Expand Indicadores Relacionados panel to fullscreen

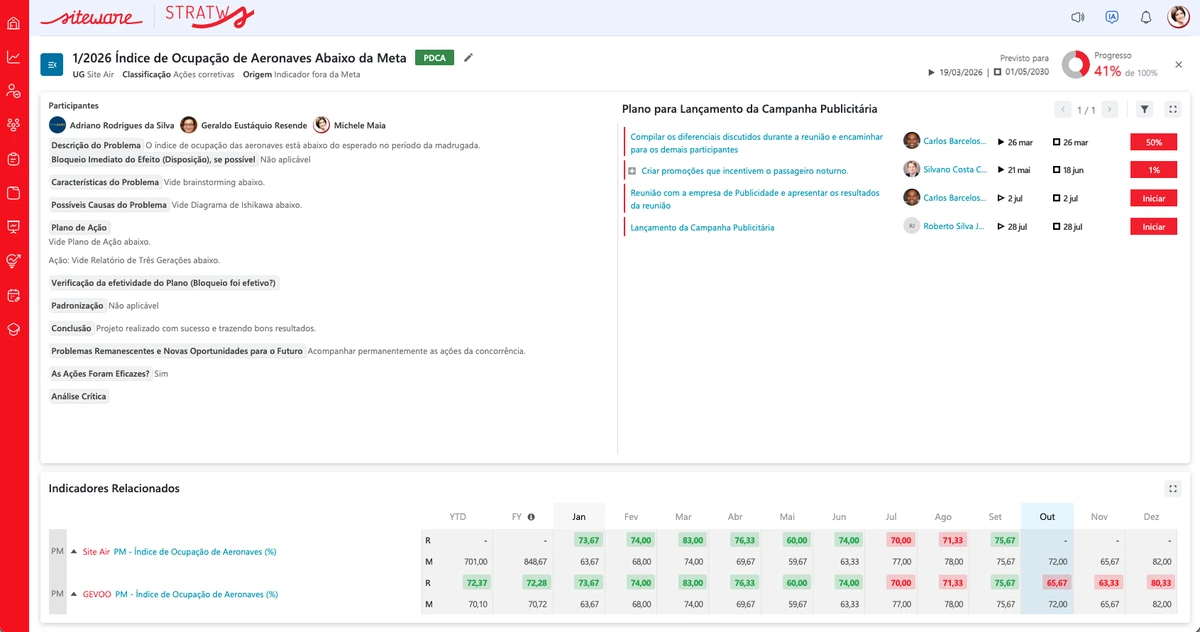coord(1173,489)
